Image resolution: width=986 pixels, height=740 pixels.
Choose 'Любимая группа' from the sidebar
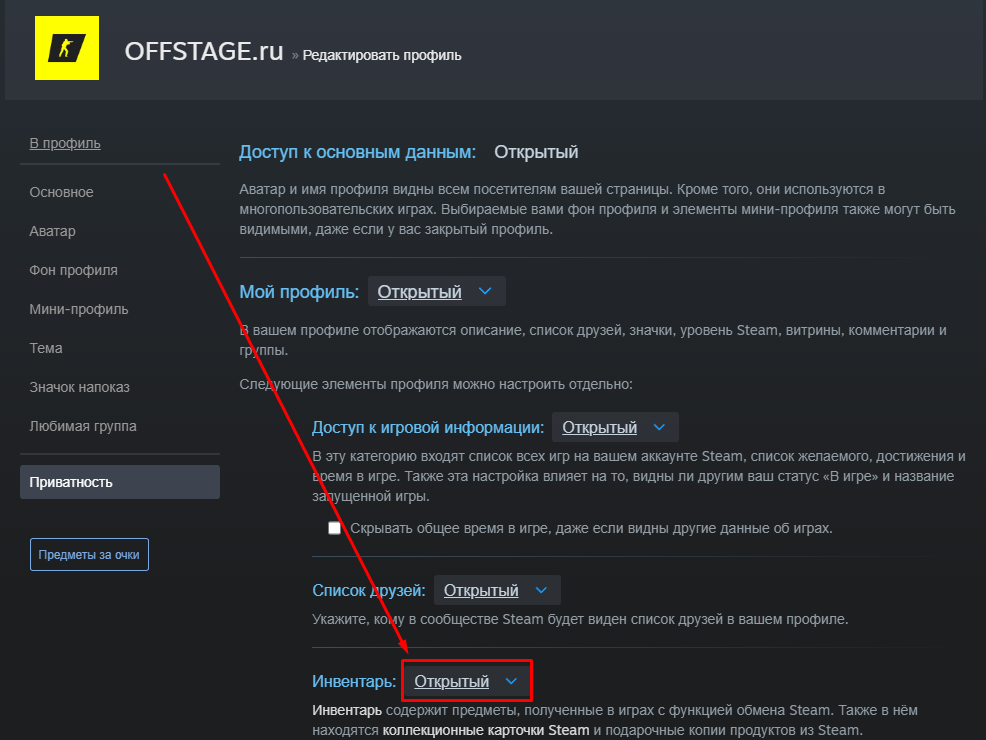click(83, 426)
